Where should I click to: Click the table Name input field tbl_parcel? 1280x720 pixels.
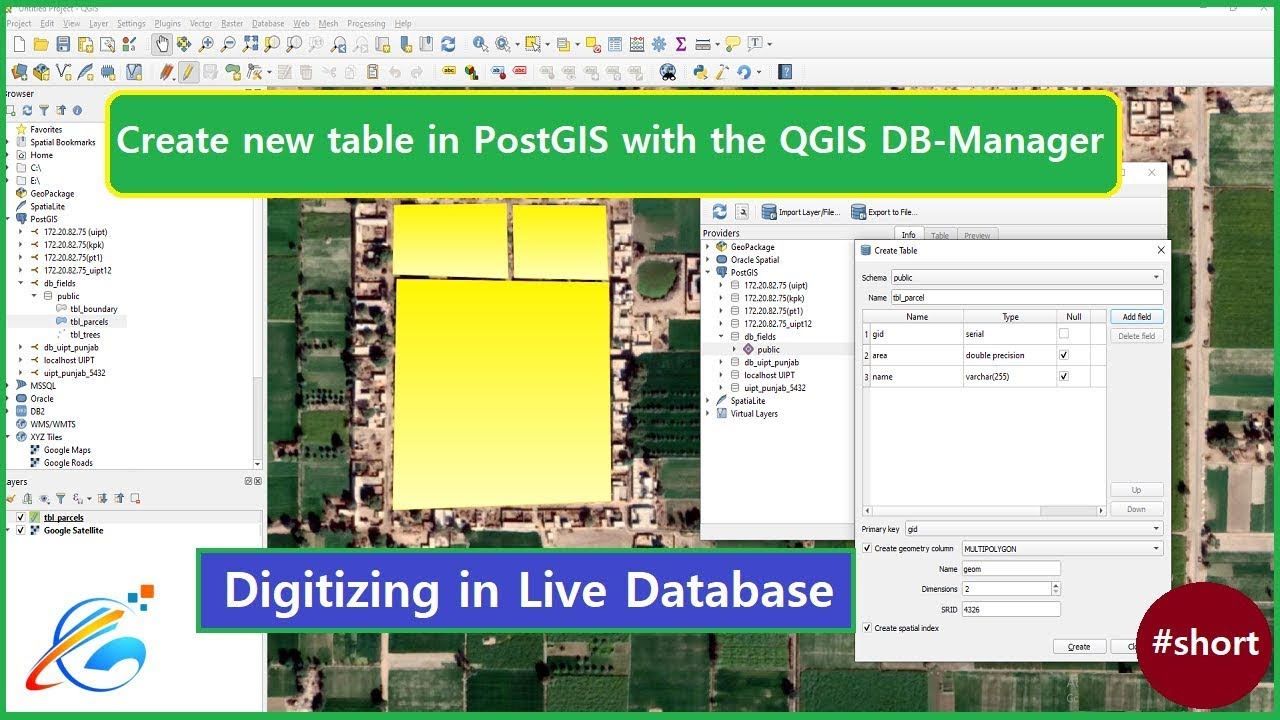tap(1026, 297)
